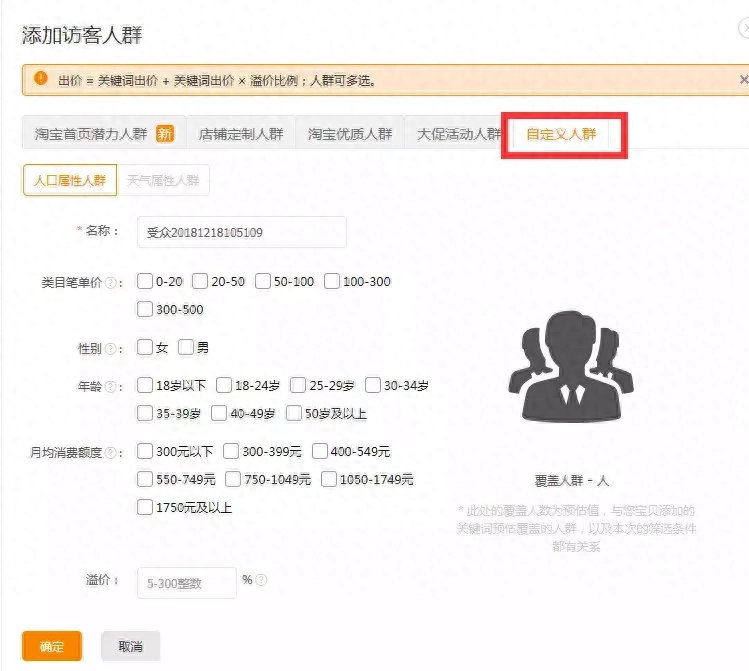
Task: Check the 550-749元 spending checkbox
Action: pos(145,479)
